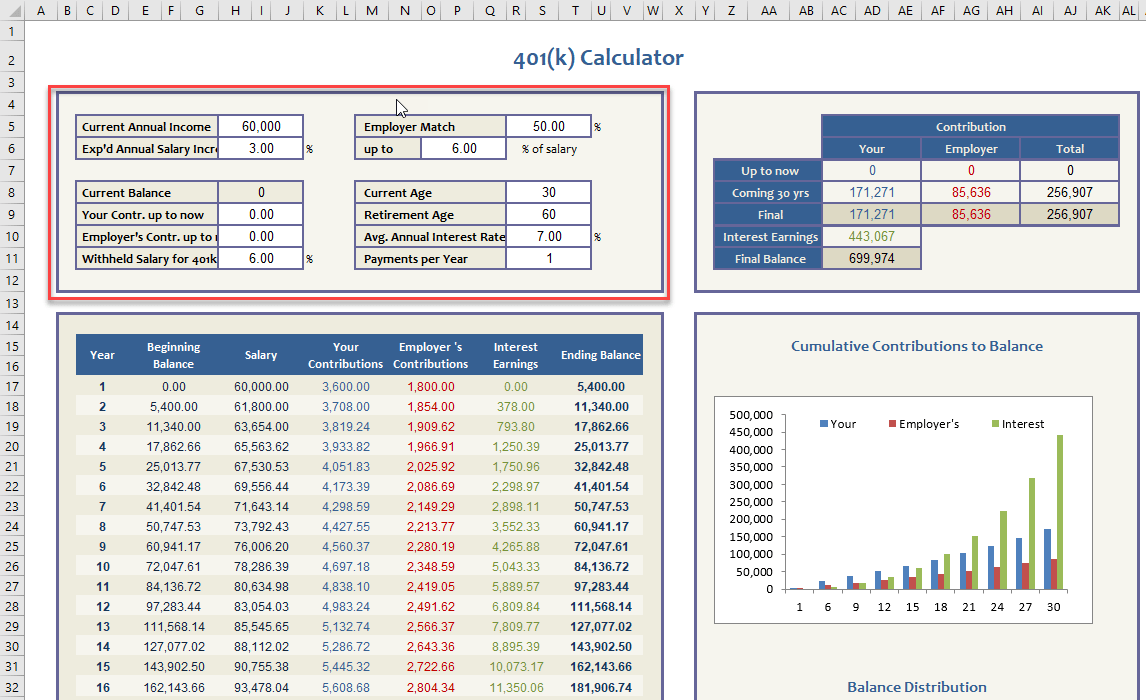
Task: Click the '401(k) Calculator' title text
Action: click(598, 58)
